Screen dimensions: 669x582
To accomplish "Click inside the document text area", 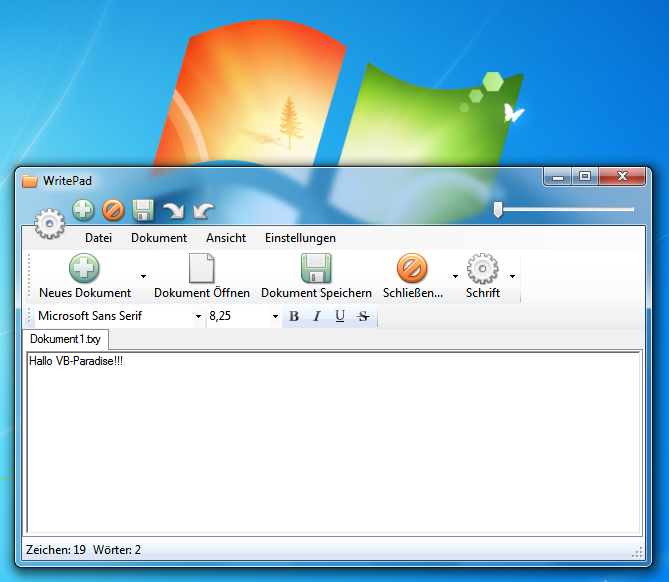I will (334, 442).
